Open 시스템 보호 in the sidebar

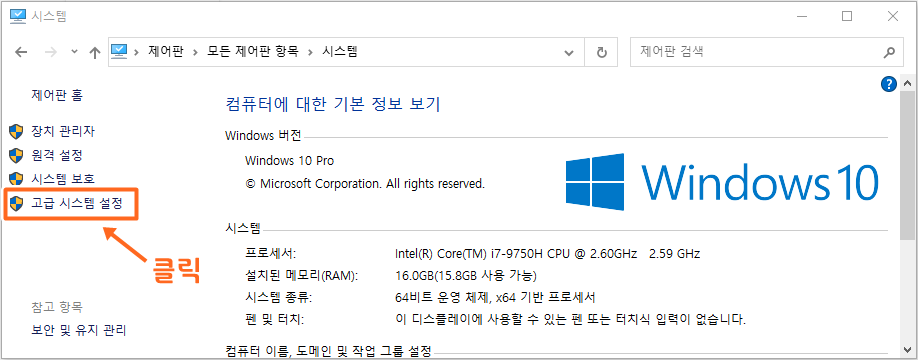pos(63,179)
